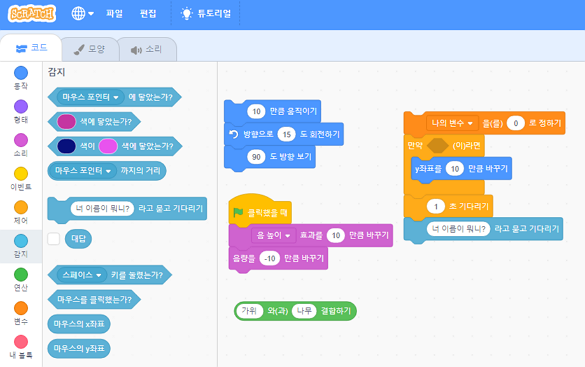
Task: Click the 코드 tab blocks icon
Action: tap(21, 48)
